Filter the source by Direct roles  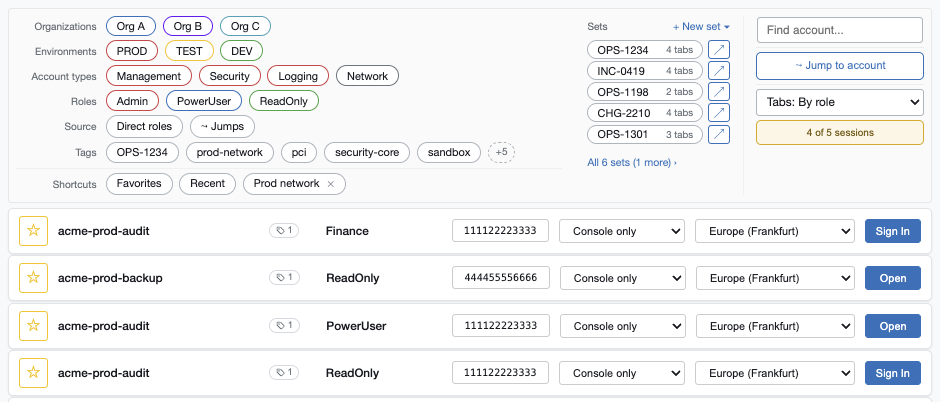(x=144, y=126)
